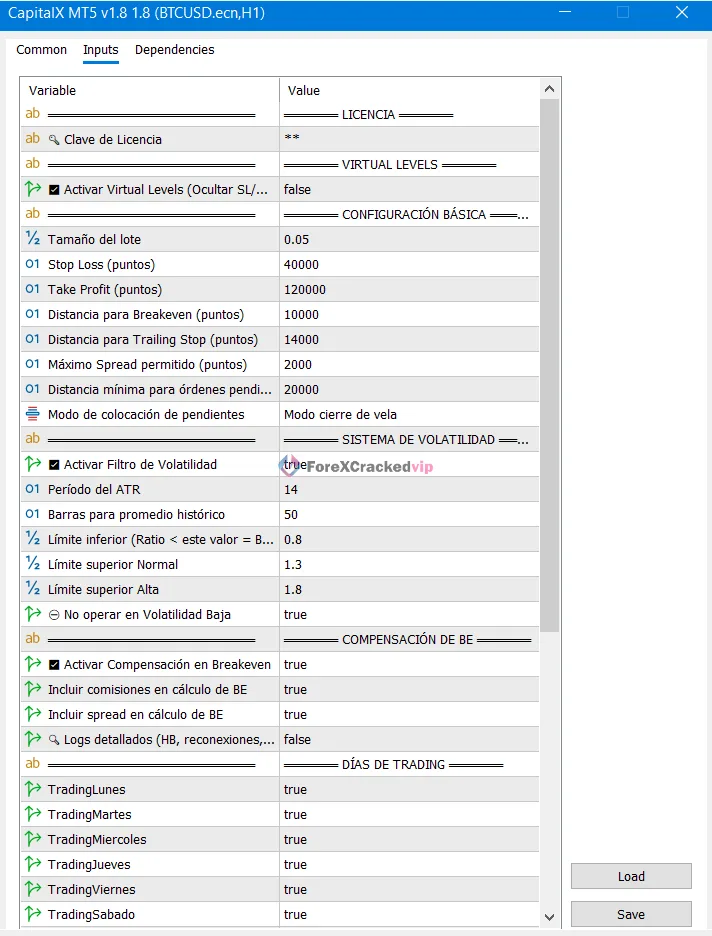Open TradingMartes value dropdown
Viewport: 712px width, 936px height.
click(x=409, y=814)
